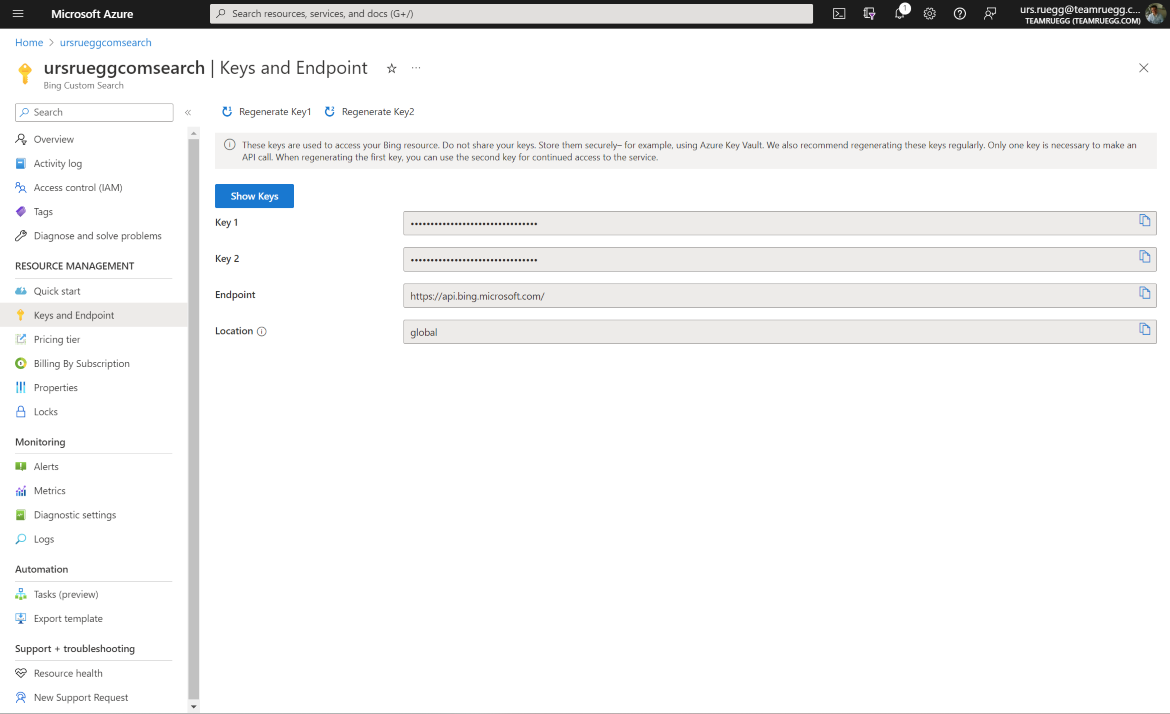Open the more options ellipsis
Viewport: 1170px width, 714px height.
416,68
